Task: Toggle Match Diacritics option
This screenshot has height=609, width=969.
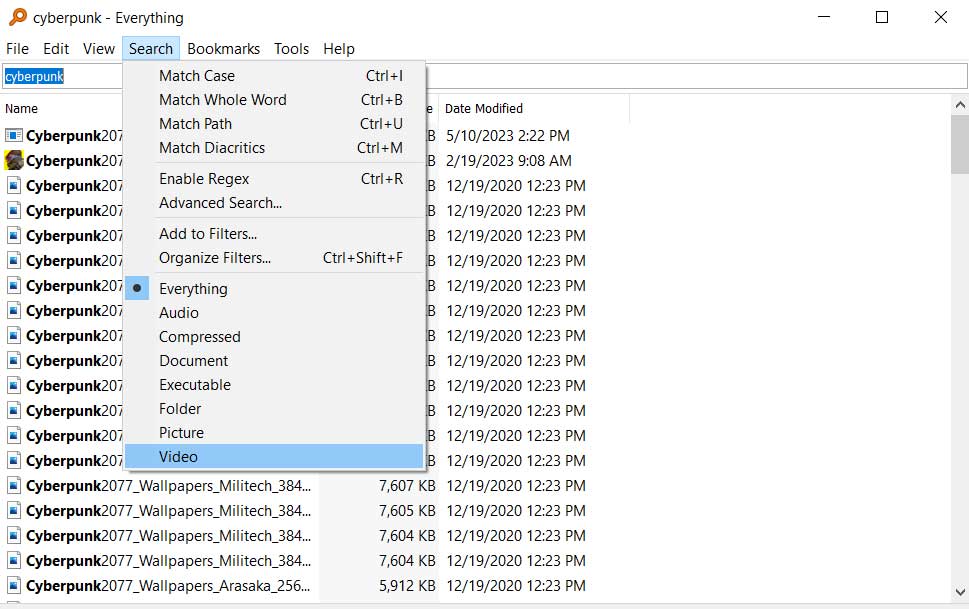Action: (x=274, y=148)
